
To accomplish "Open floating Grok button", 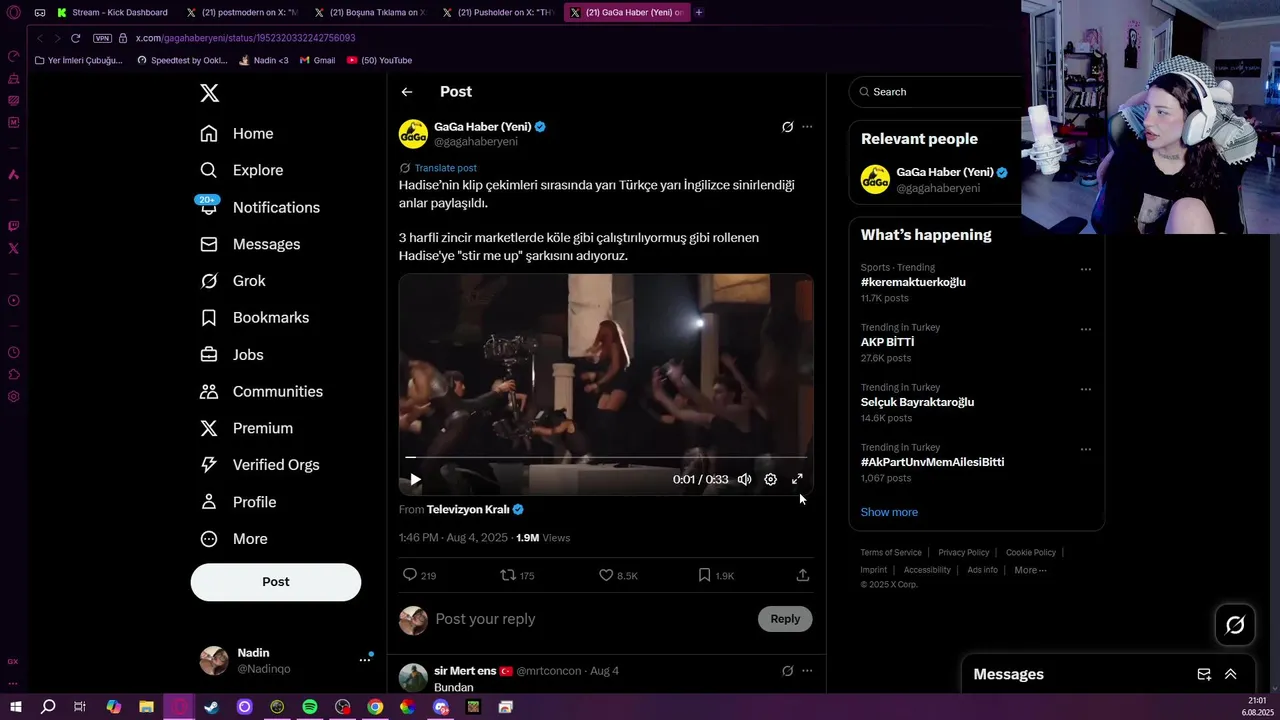I will click(x=1235, y=625).
